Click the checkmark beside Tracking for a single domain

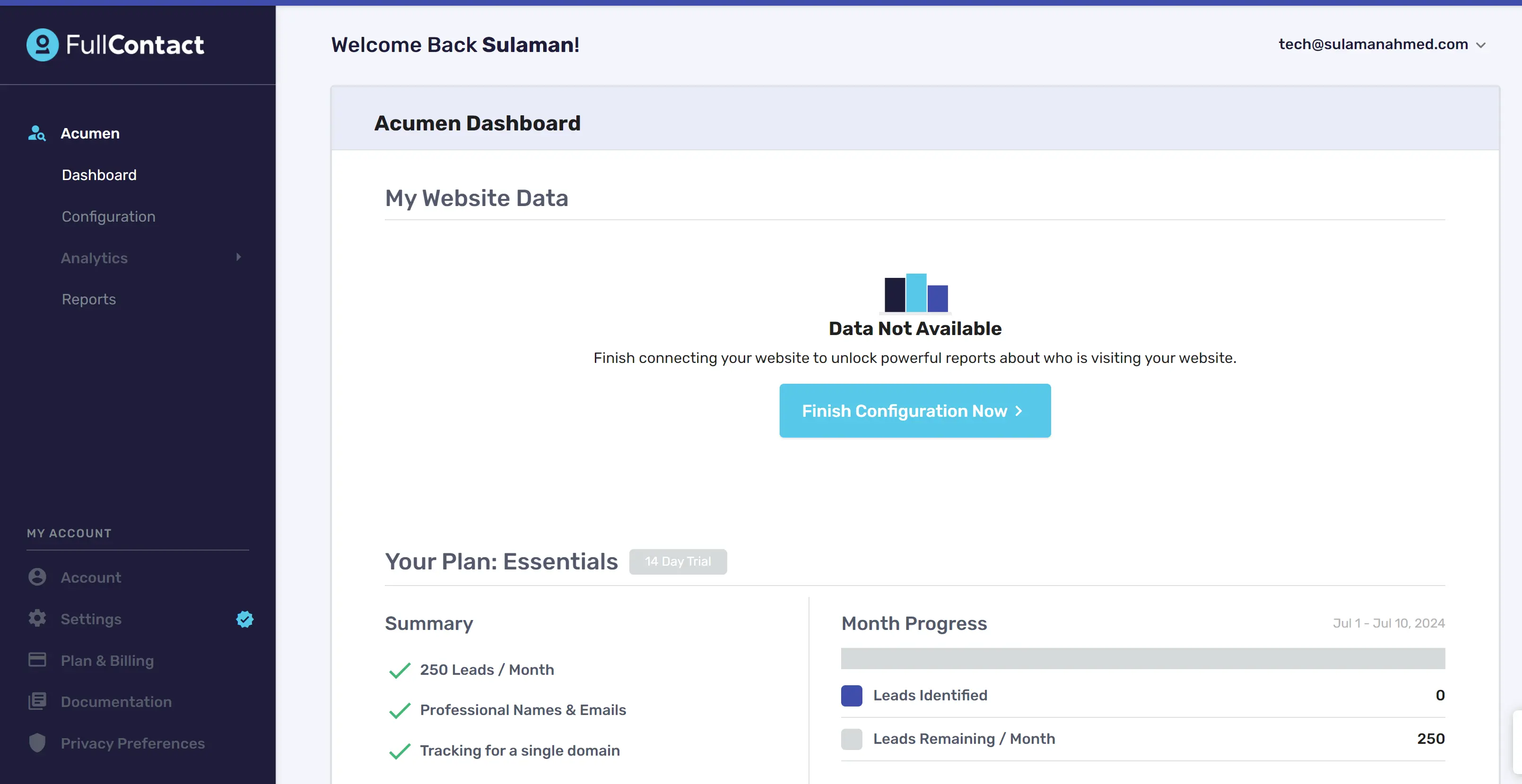[400, 751]
